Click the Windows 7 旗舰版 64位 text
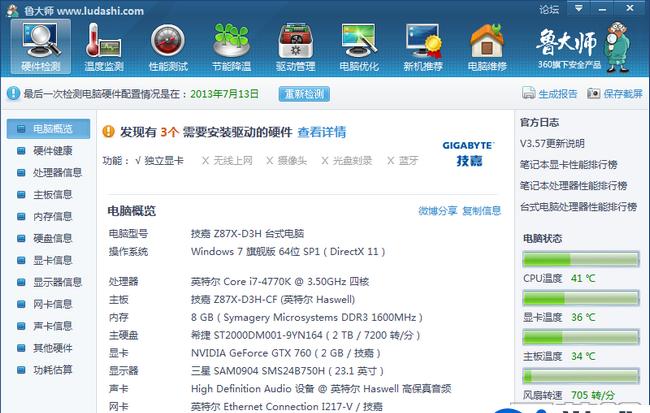The width and height of the screenshot is (650, 413). coord(288,251)
